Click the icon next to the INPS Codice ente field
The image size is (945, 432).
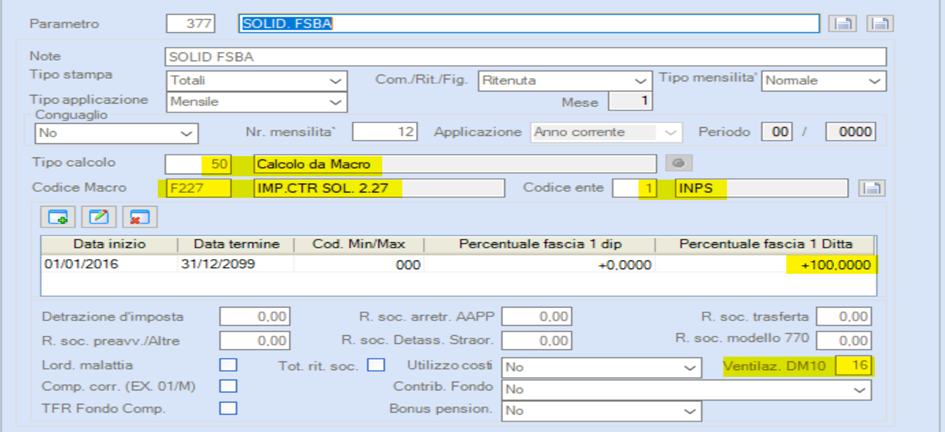coord(871,188)
